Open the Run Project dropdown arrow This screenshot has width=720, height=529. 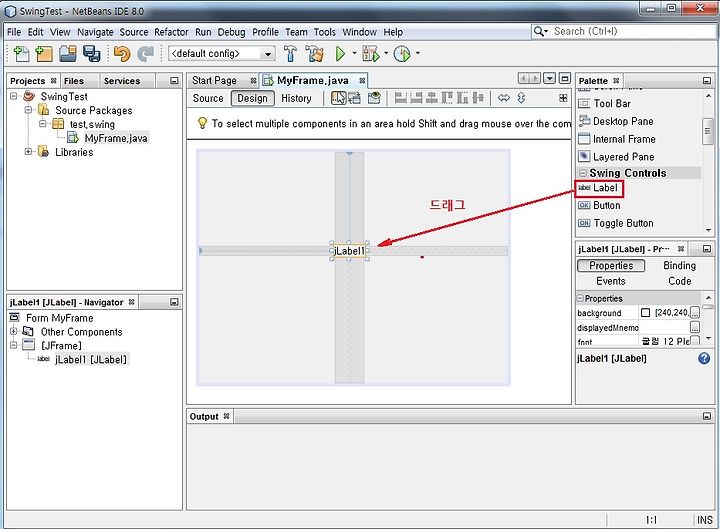click(354, 53)
